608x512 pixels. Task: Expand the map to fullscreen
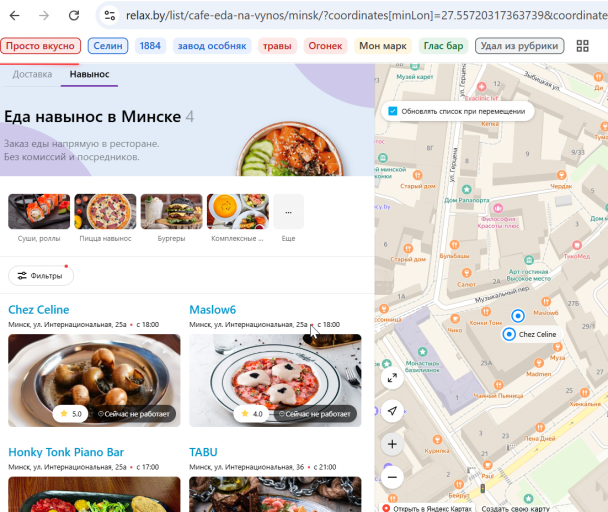click(x=392, y=377)
